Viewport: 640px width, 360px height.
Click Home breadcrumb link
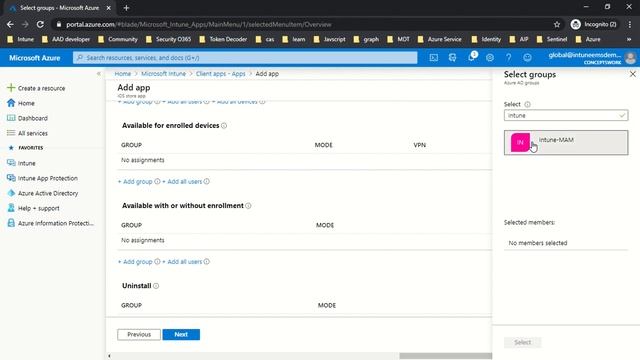(122, 74)
